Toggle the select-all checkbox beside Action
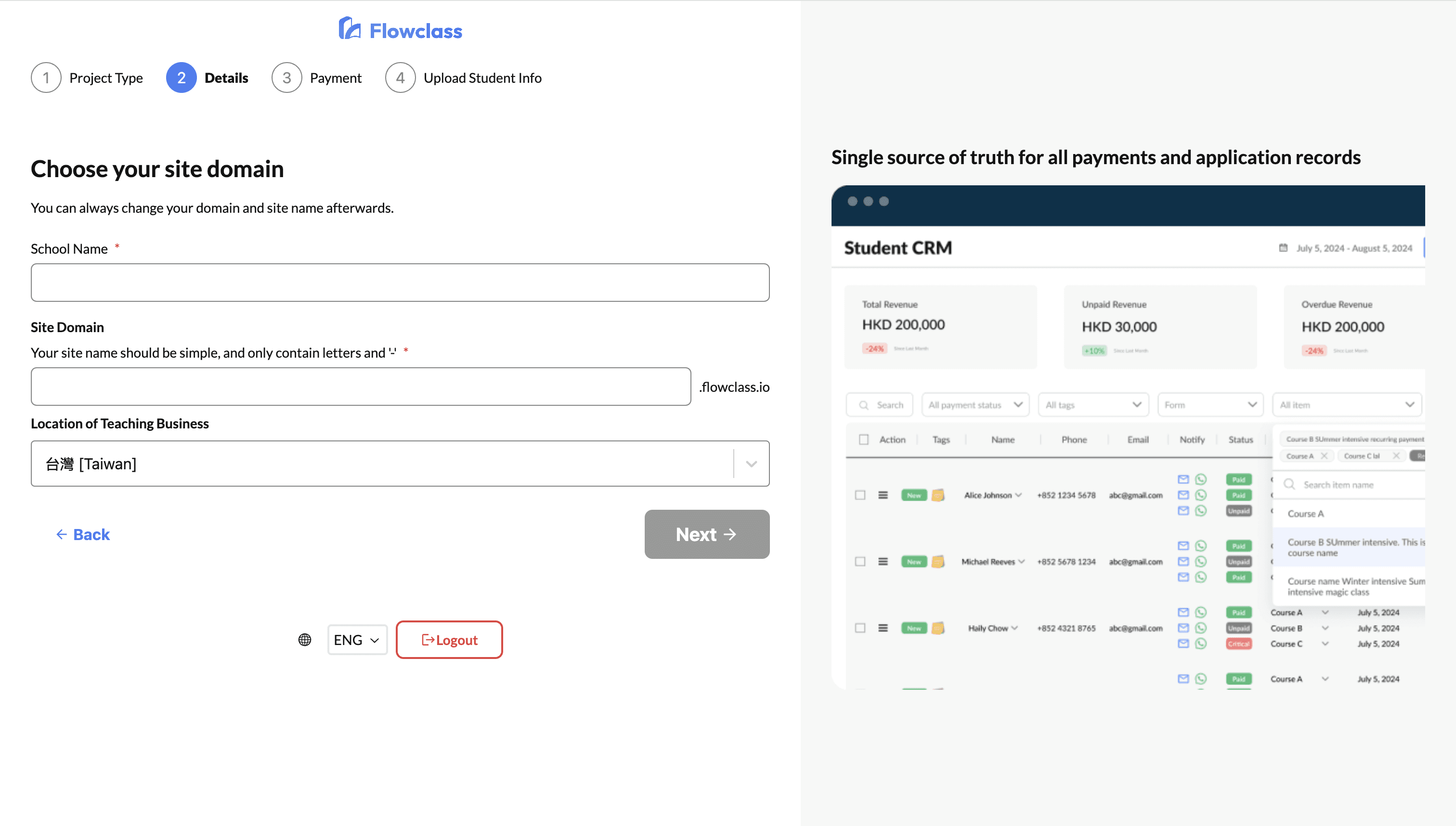 pyautogui.click(x=864, y=439)
